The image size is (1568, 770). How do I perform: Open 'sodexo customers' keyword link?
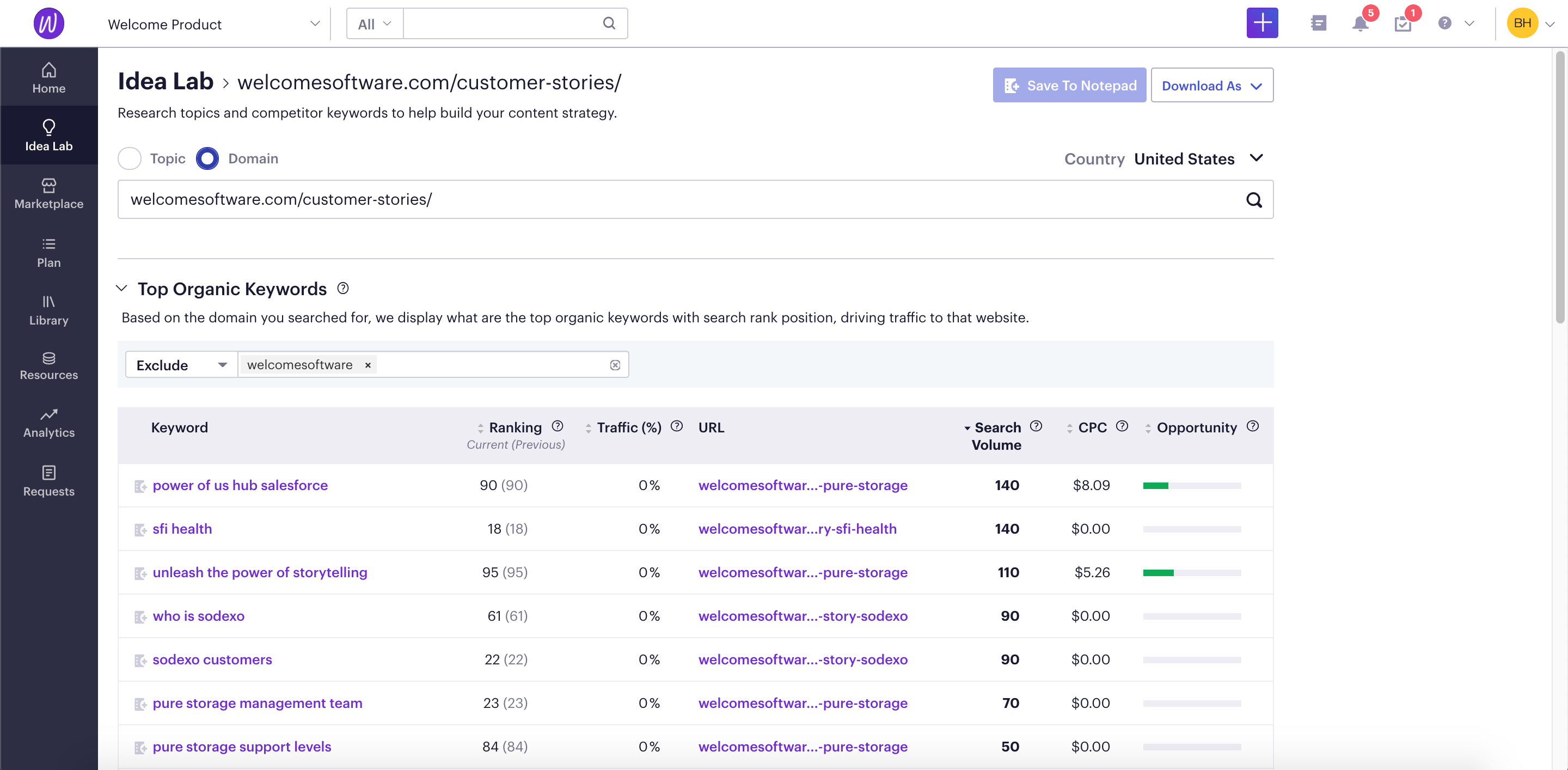point(212,659)
